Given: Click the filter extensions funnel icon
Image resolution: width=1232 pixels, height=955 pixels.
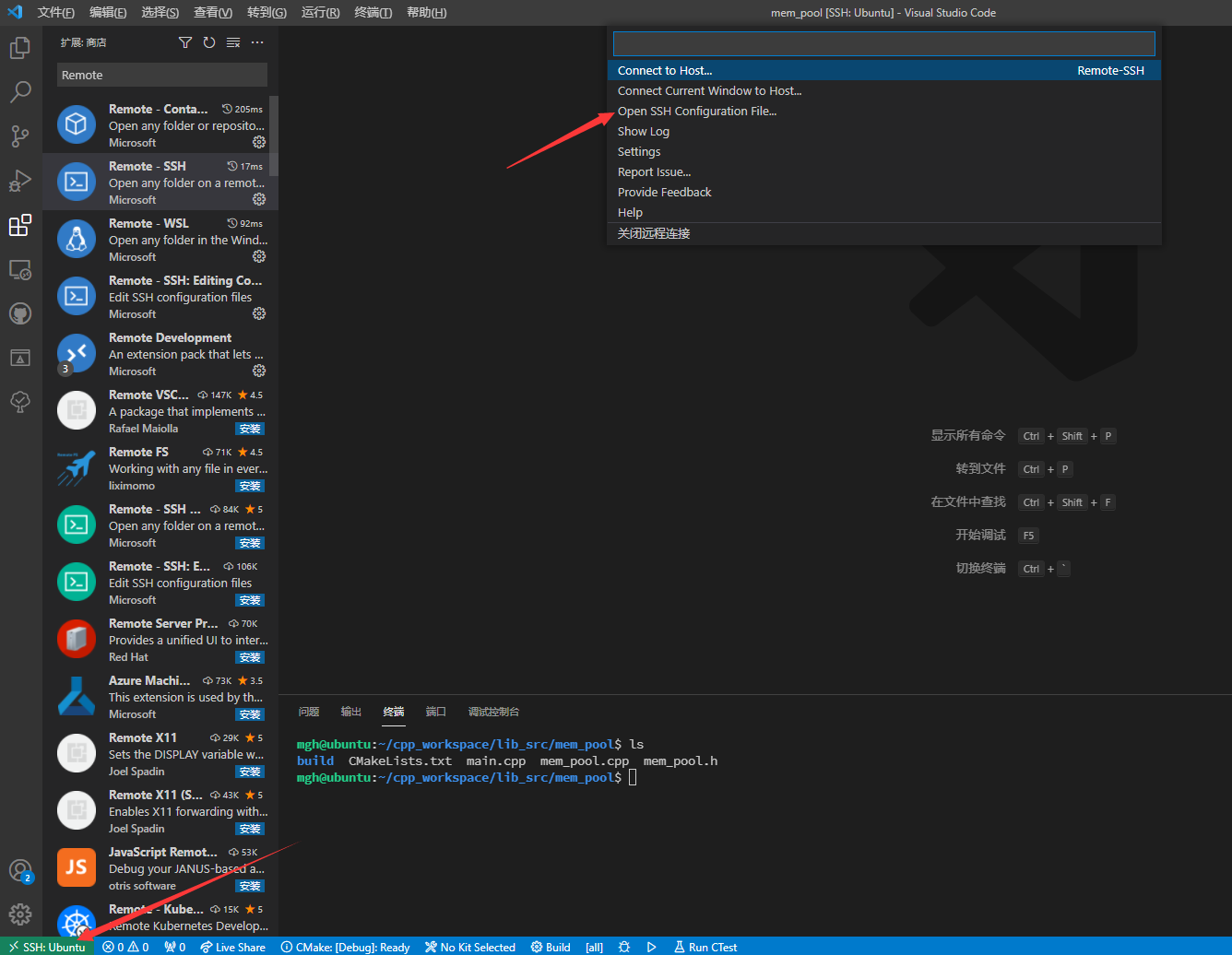Looking at the screenshot, I should (x=185, y=42).
